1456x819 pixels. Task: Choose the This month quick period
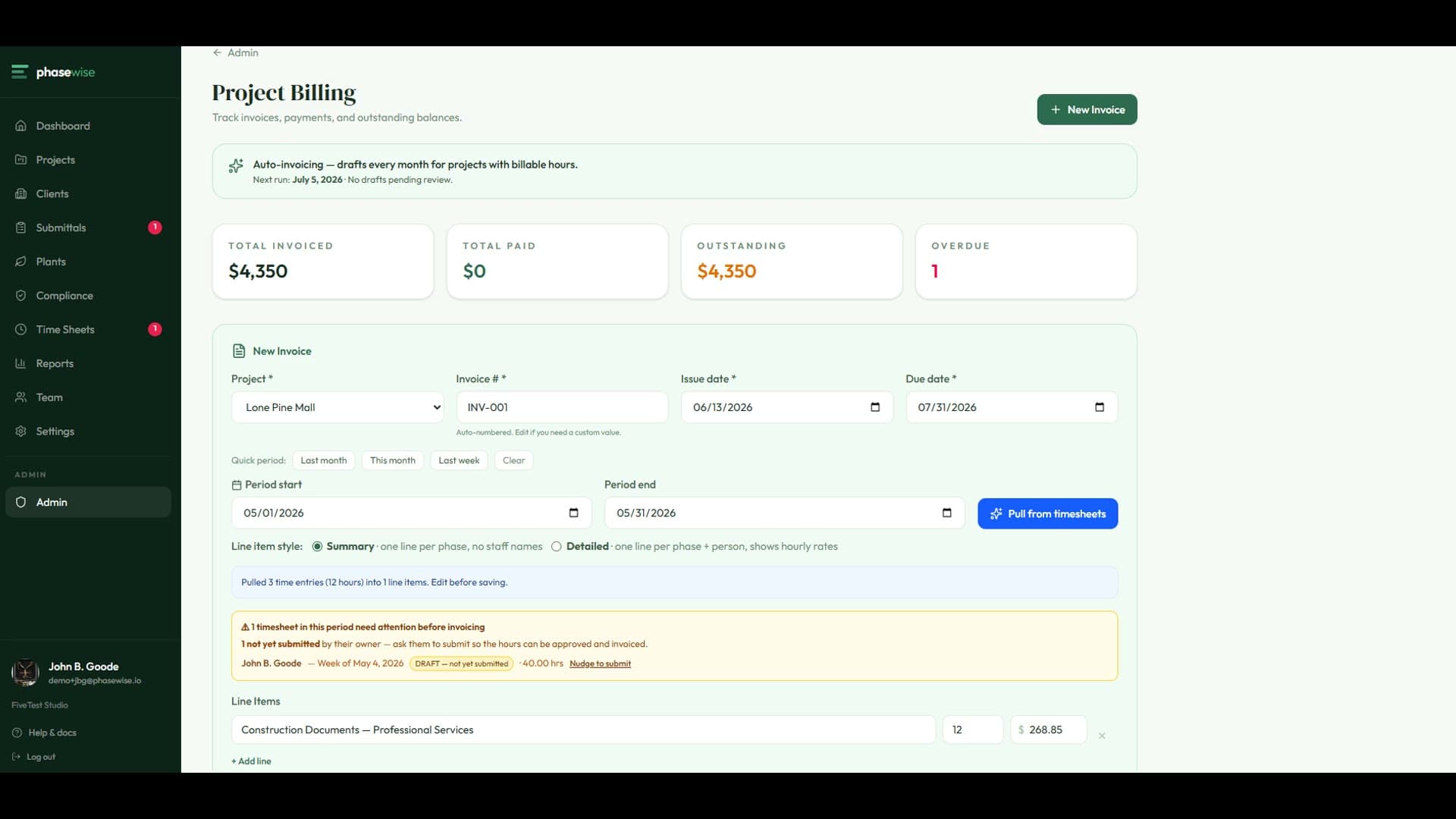pyautogui.click(x=392, y=460)
